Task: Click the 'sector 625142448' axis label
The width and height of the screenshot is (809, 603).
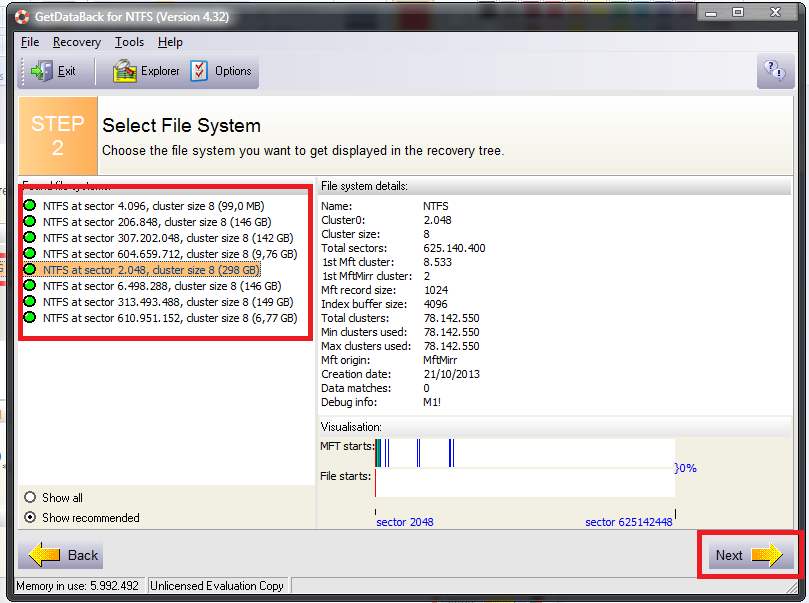Action: point(628,522)
